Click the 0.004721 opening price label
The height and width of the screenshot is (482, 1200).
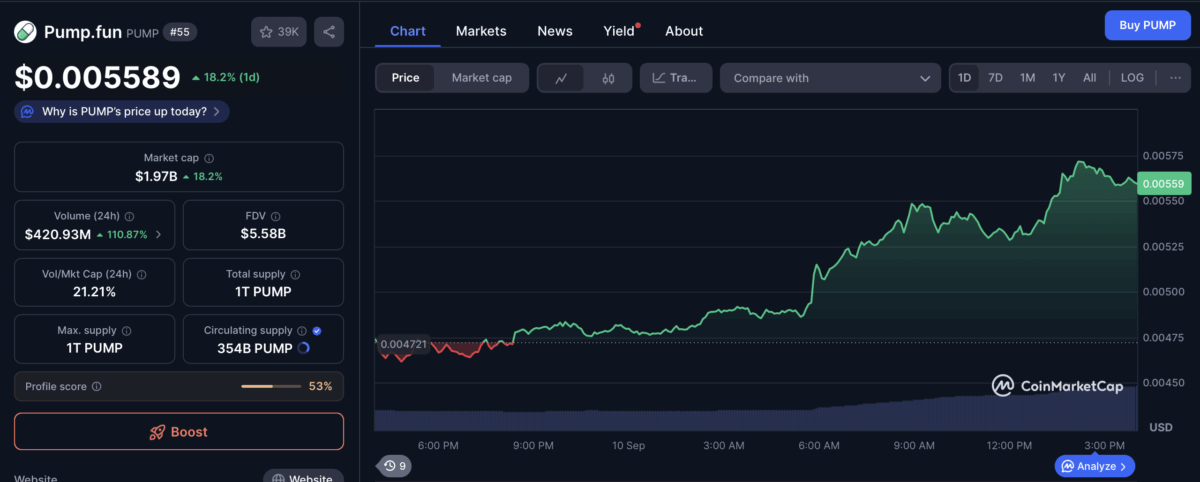[x=403, y=344]
